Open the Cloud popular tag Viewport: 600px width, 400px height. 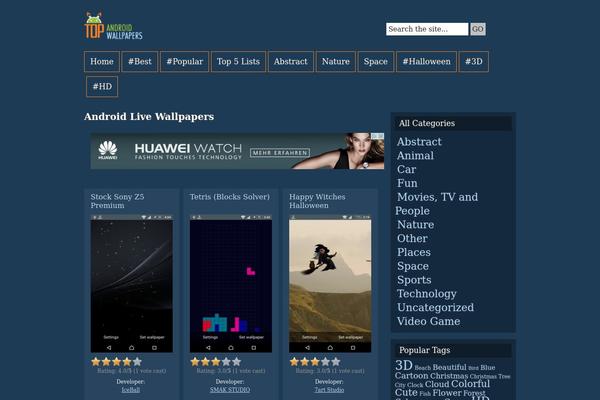437,384
